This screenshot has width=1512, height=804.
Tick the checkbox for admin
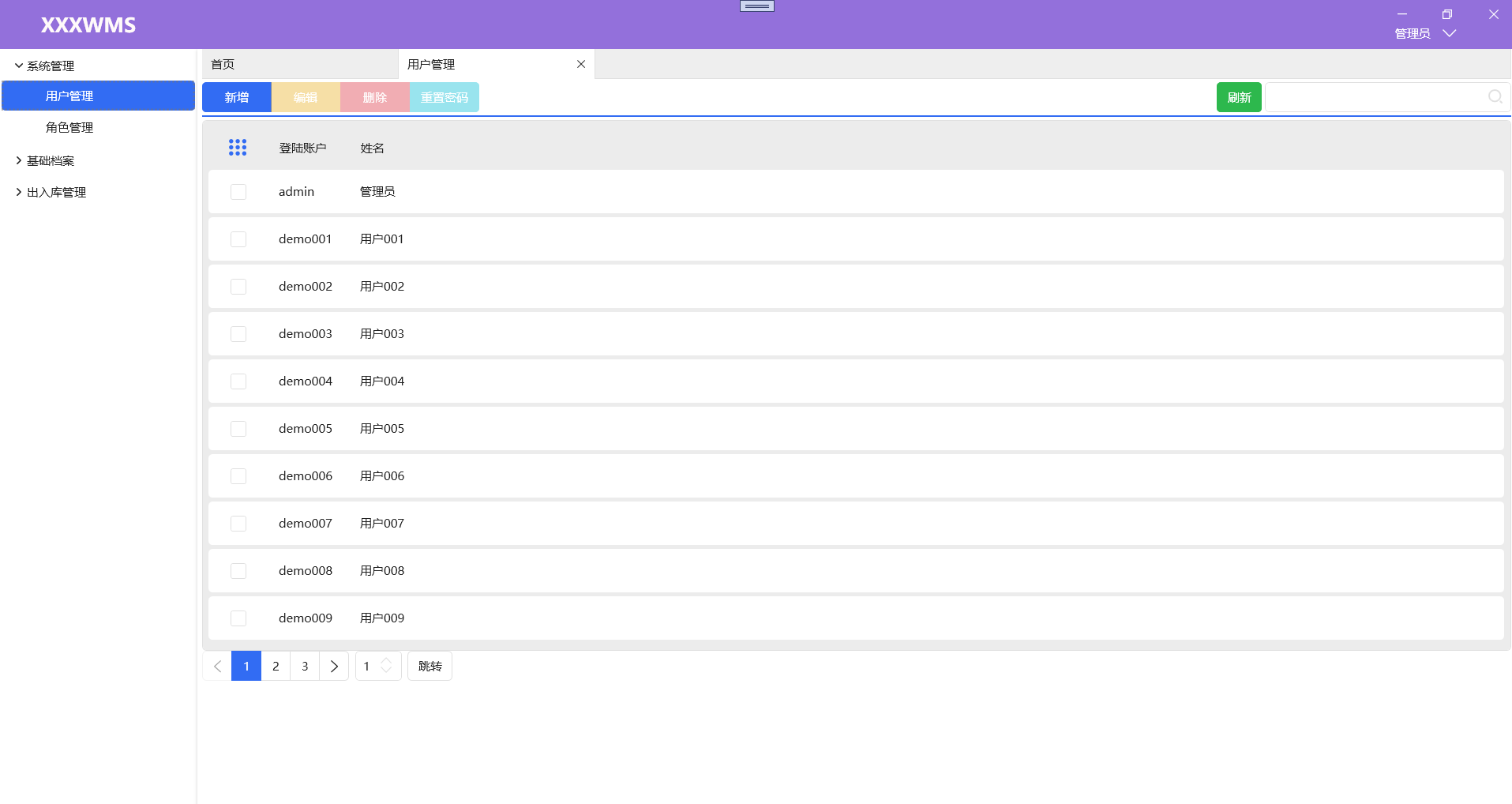click(x=238, y=192)
